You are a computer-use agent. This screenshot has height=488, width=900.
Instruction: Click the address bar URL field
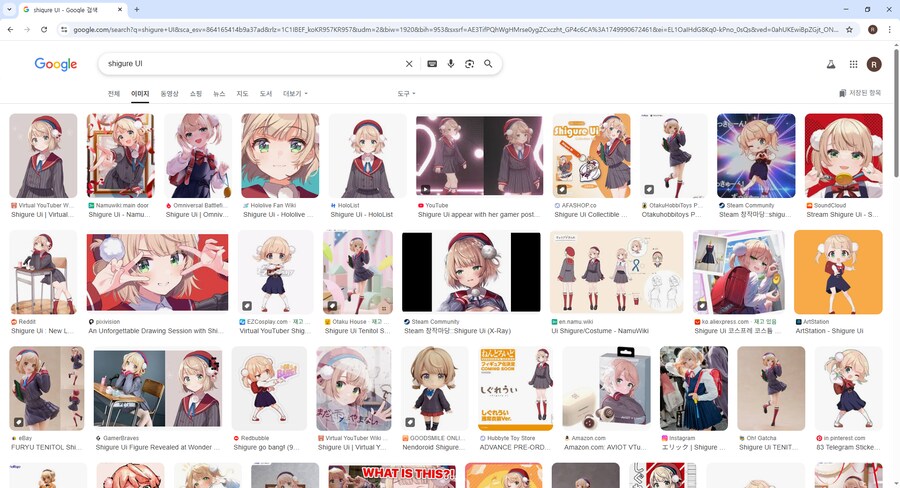pyautogui.click(x=455, y=29)
